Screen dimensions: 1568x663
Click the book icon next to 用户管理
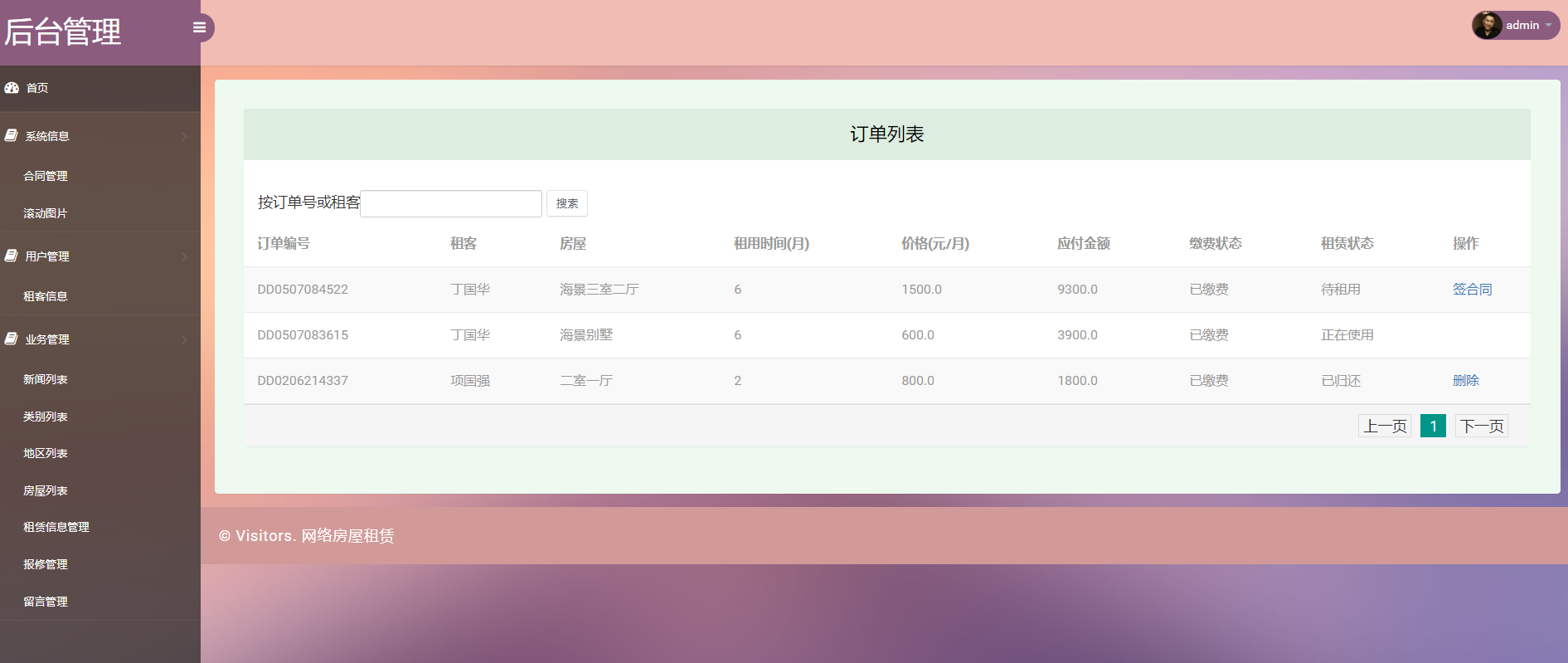tap(12, 256)
